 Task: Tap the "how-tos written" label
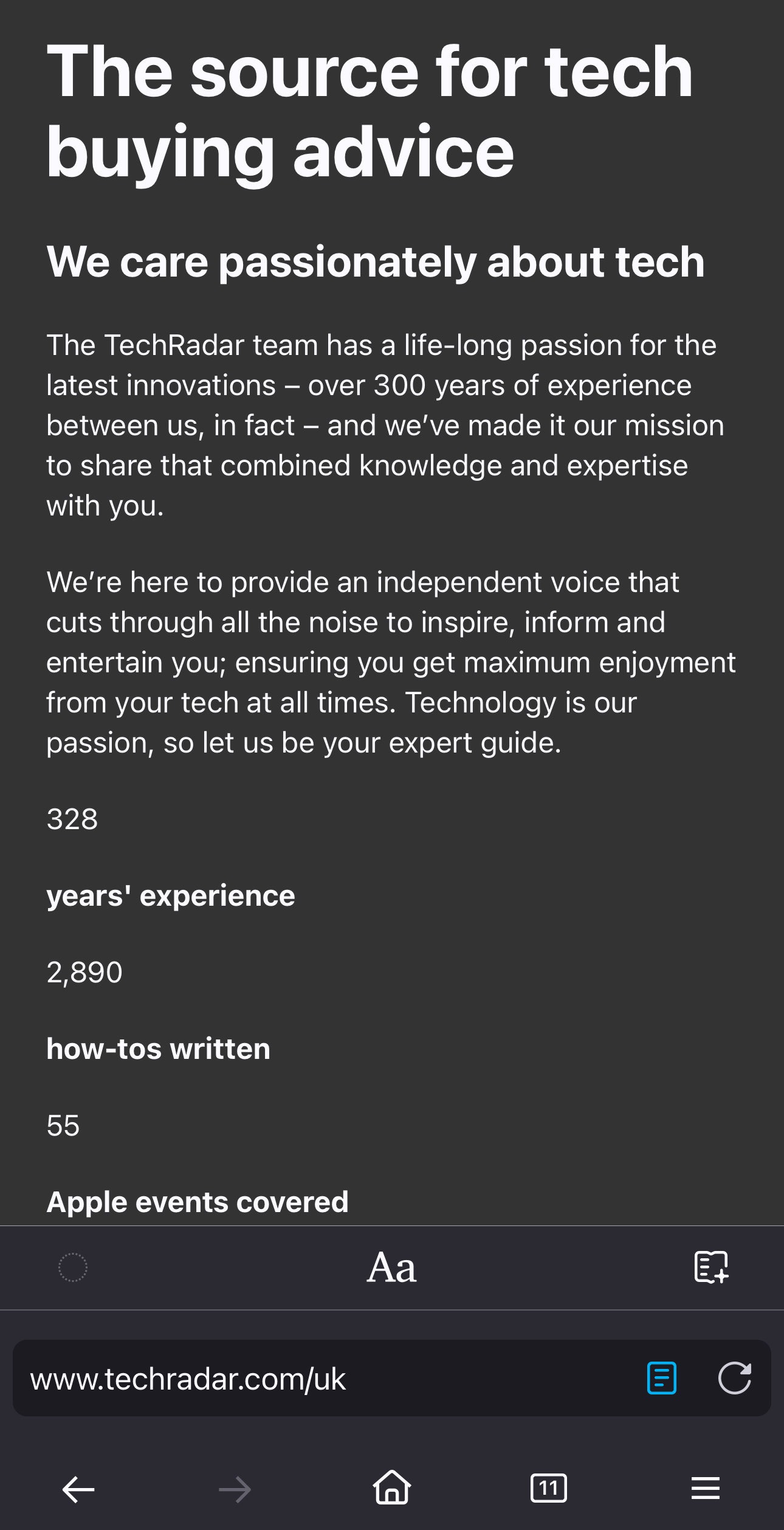(159, 1049)
